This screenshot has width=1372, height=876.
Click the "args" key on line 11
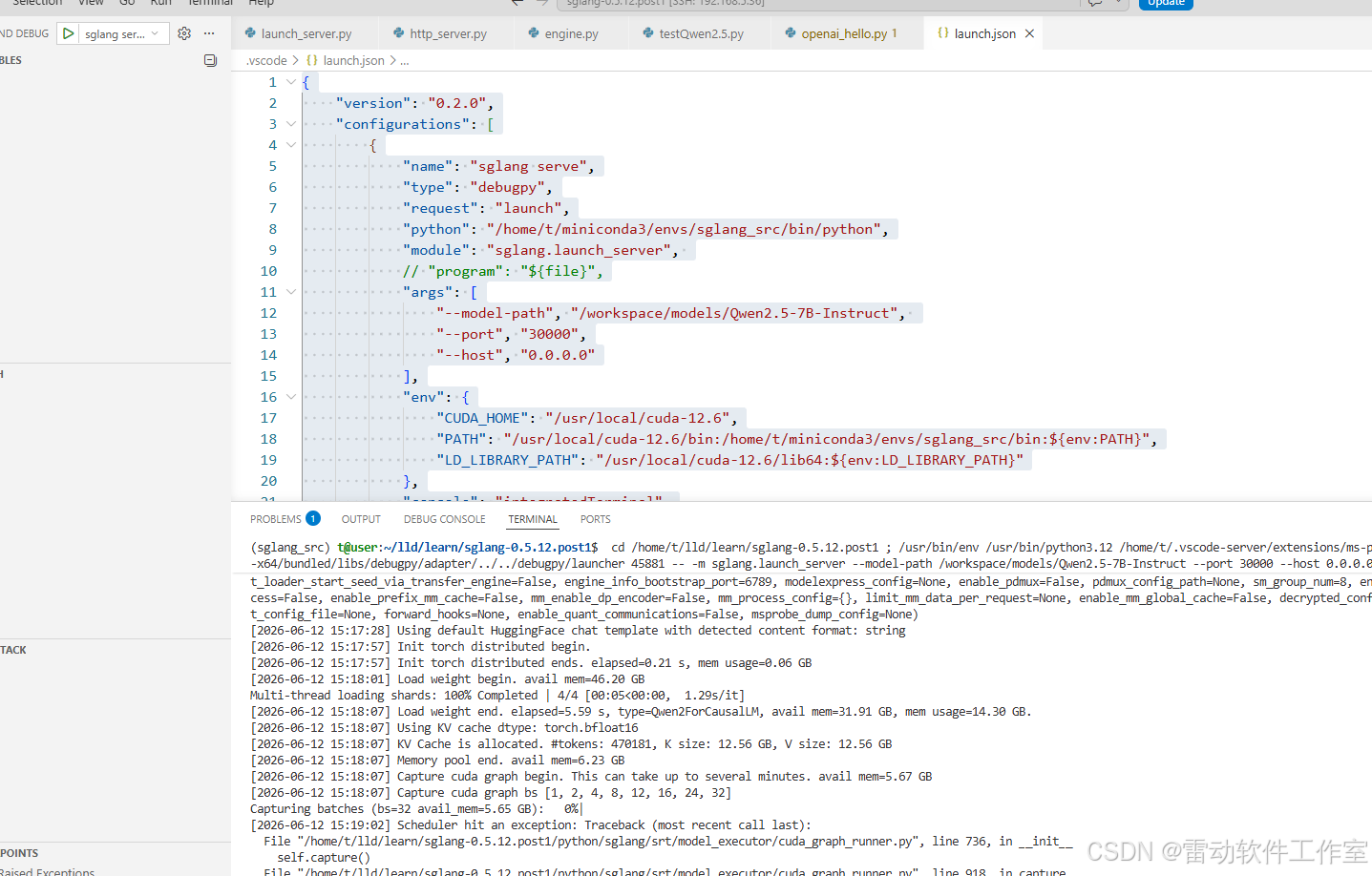pos(428,292)
